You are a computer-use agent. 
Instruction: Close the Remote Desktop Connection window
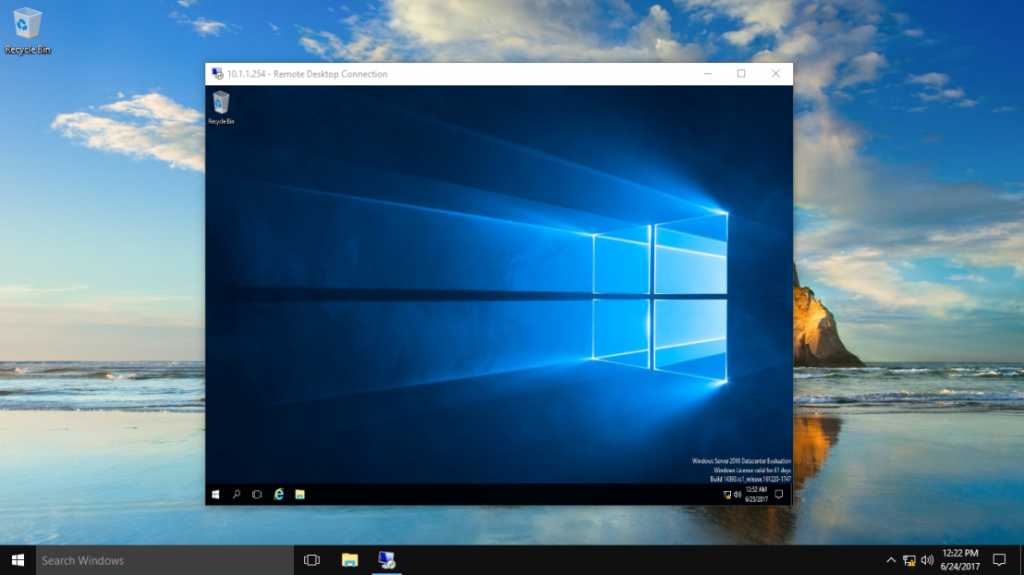pos(776,74)
